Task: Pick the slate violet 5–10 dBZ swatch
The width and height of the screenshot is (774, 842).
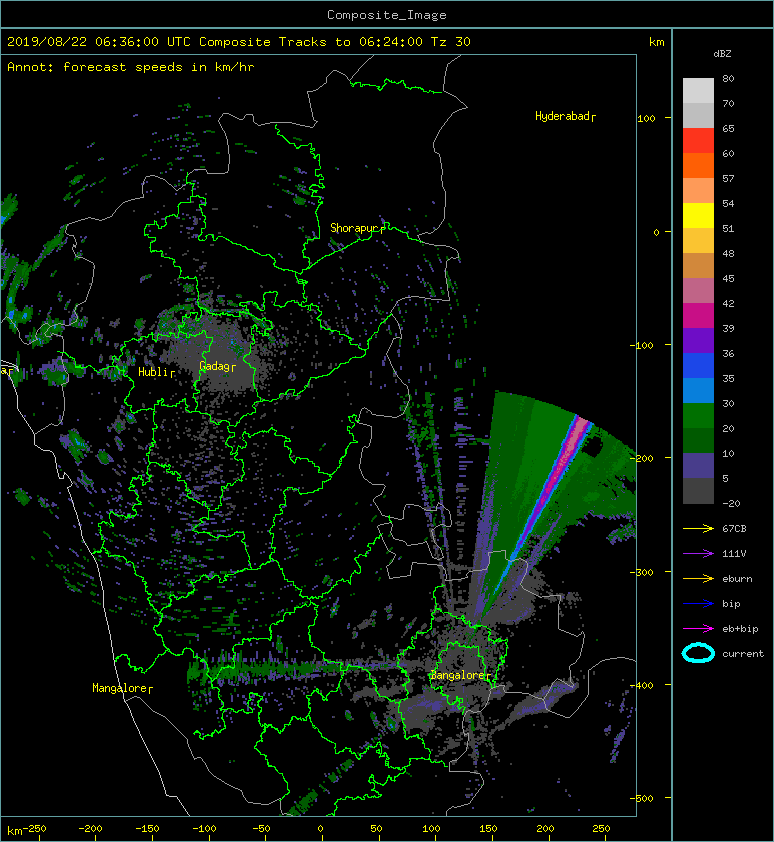Action: [x=698, y=466]
